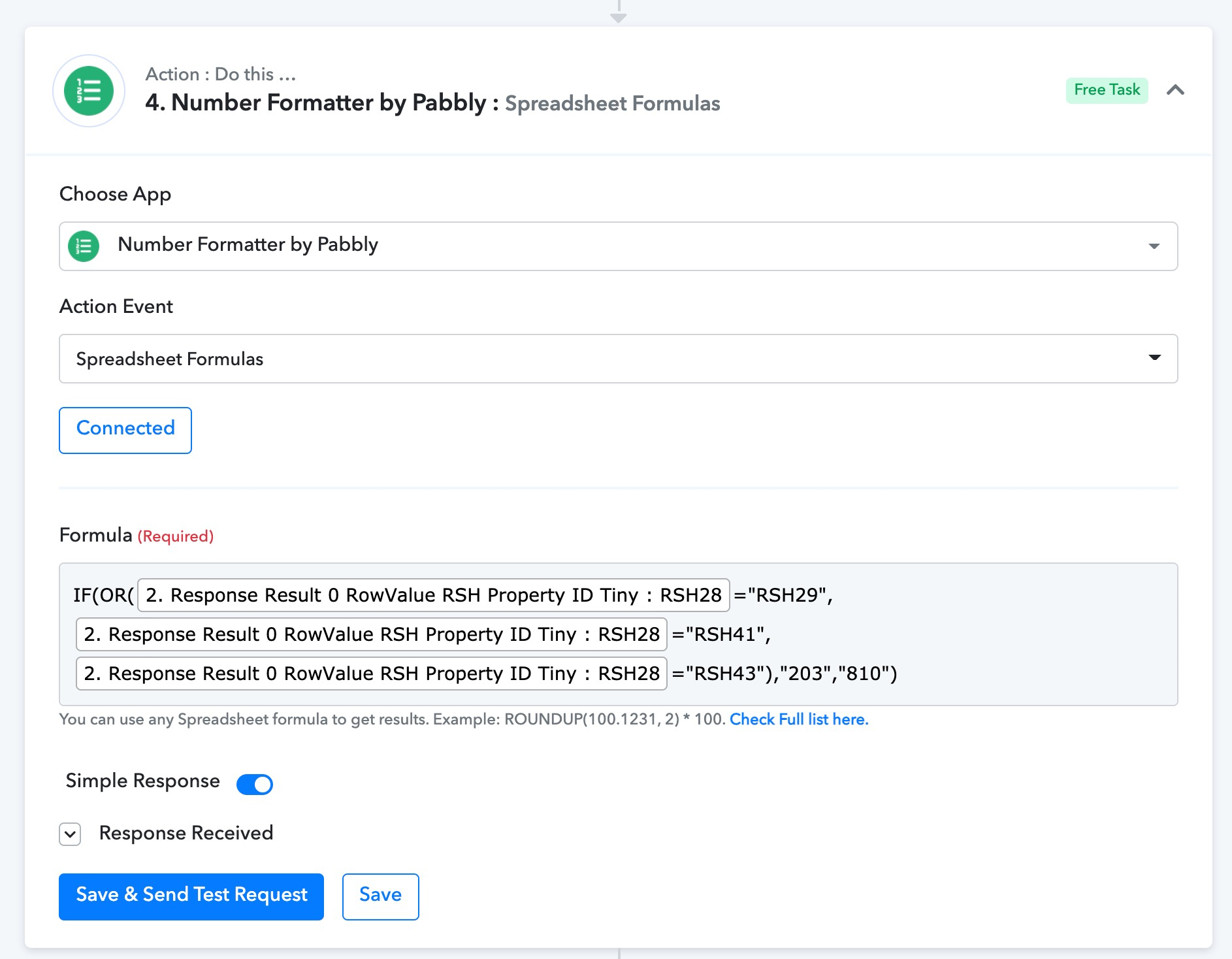Toggle the Simple Response switch
The image size is (1232, 959).
tap(255, 784)
